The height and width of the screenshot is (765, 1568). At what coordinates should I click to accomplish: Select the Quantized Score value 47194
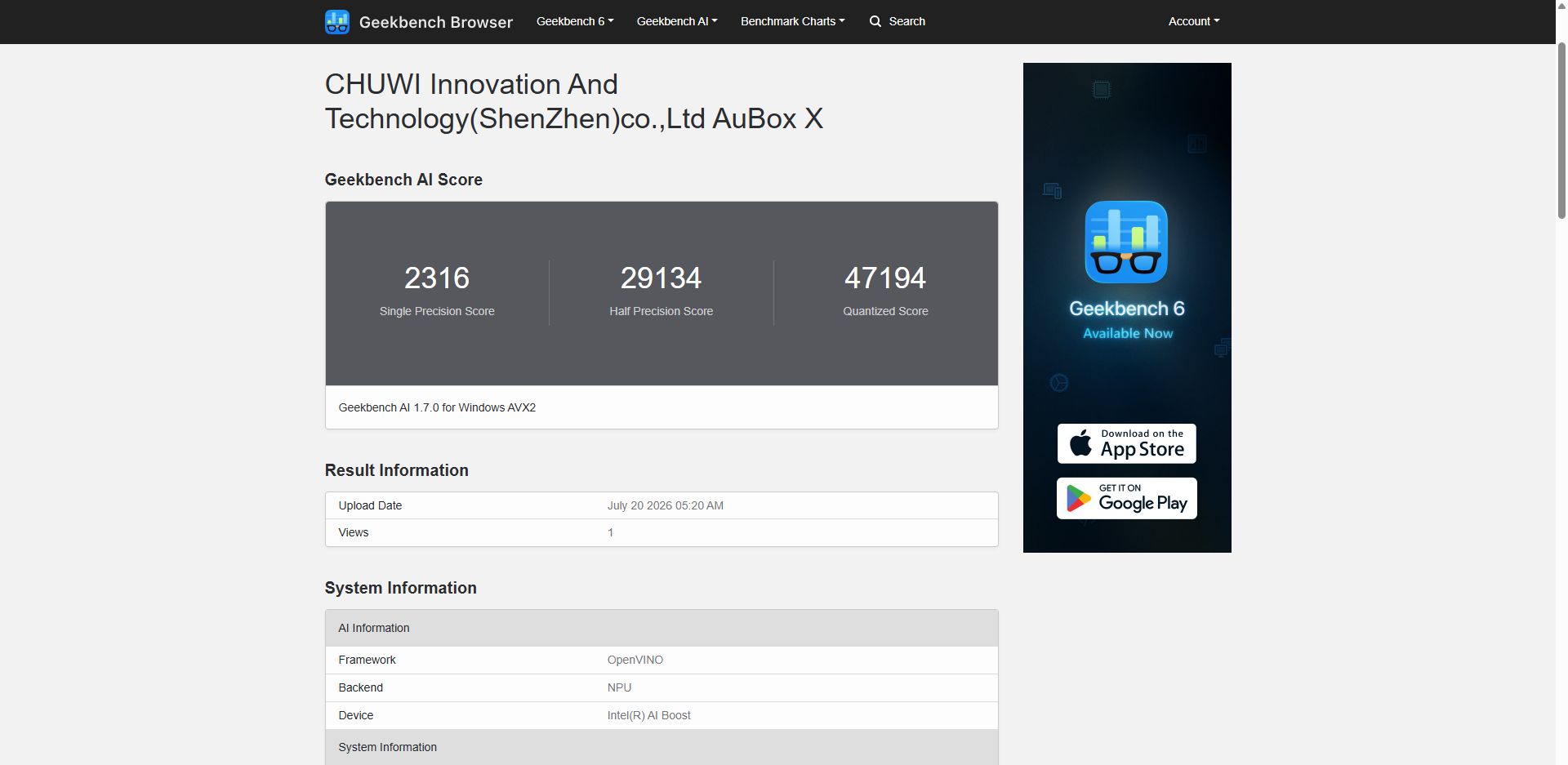coord(885,278)
